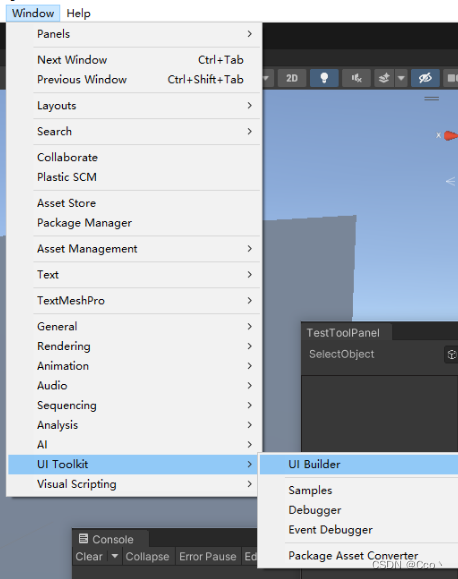458x579 pixels.
Task: Expand the Analysis submenu
Action: [x=135, y=425]
